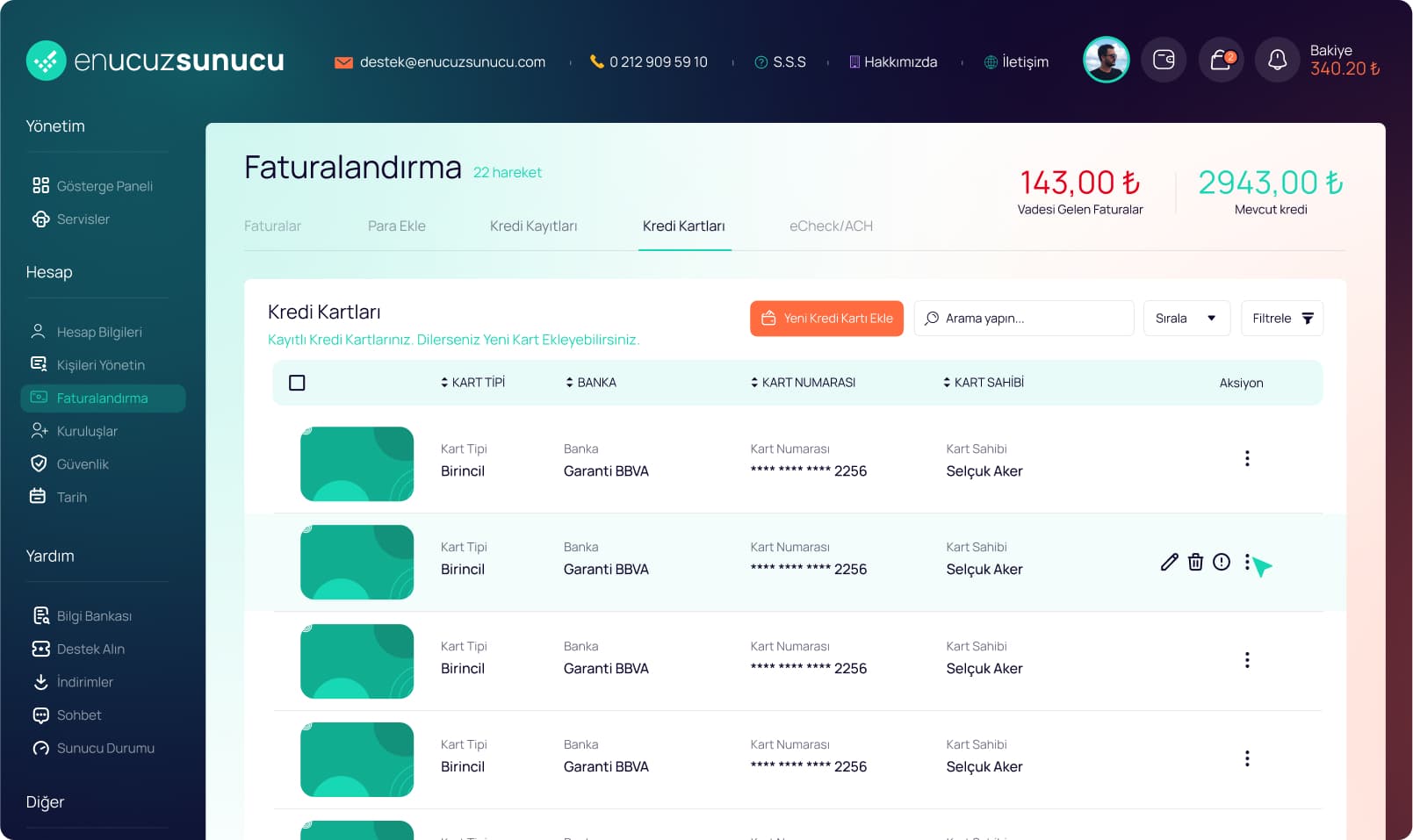Image resolution: width=1413 pixels, height=840 pixels.
Task: Click Yeni Kredi Kartı Ekle button
Action: tap(826, 318)
